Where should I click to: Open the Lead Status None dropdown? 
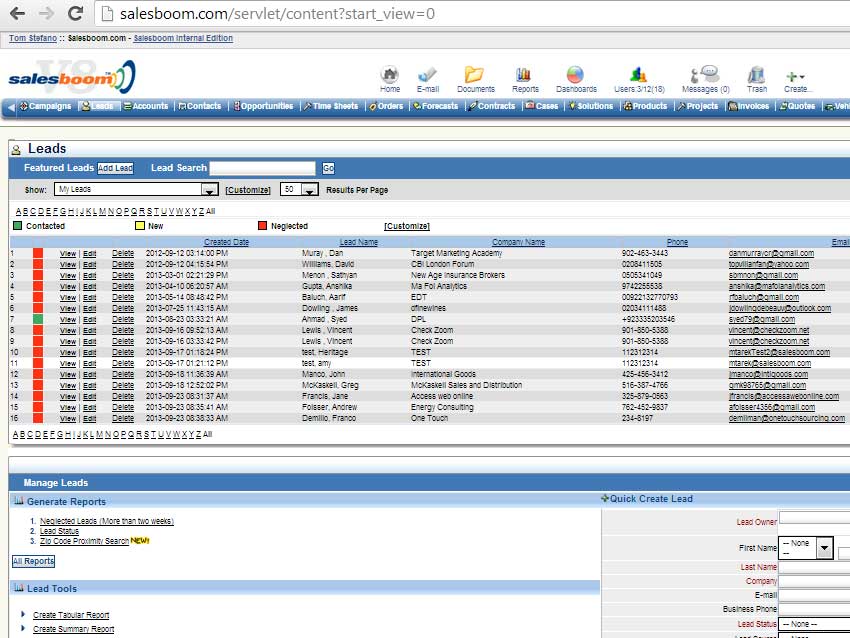point(814,624)
